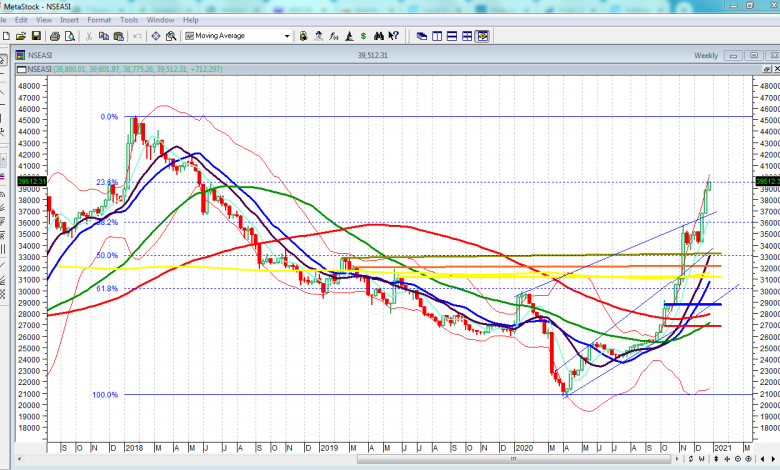Click the New document icon

pos(7,36)
